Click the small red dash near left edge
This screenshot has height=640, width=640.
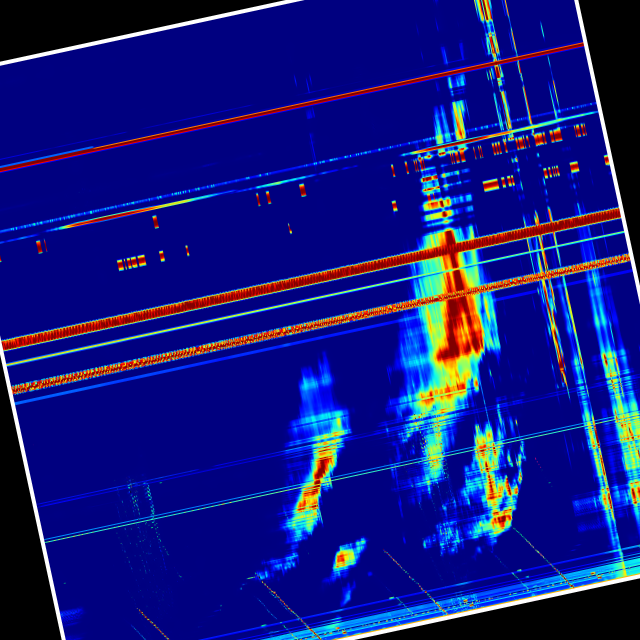coord(40,246)
